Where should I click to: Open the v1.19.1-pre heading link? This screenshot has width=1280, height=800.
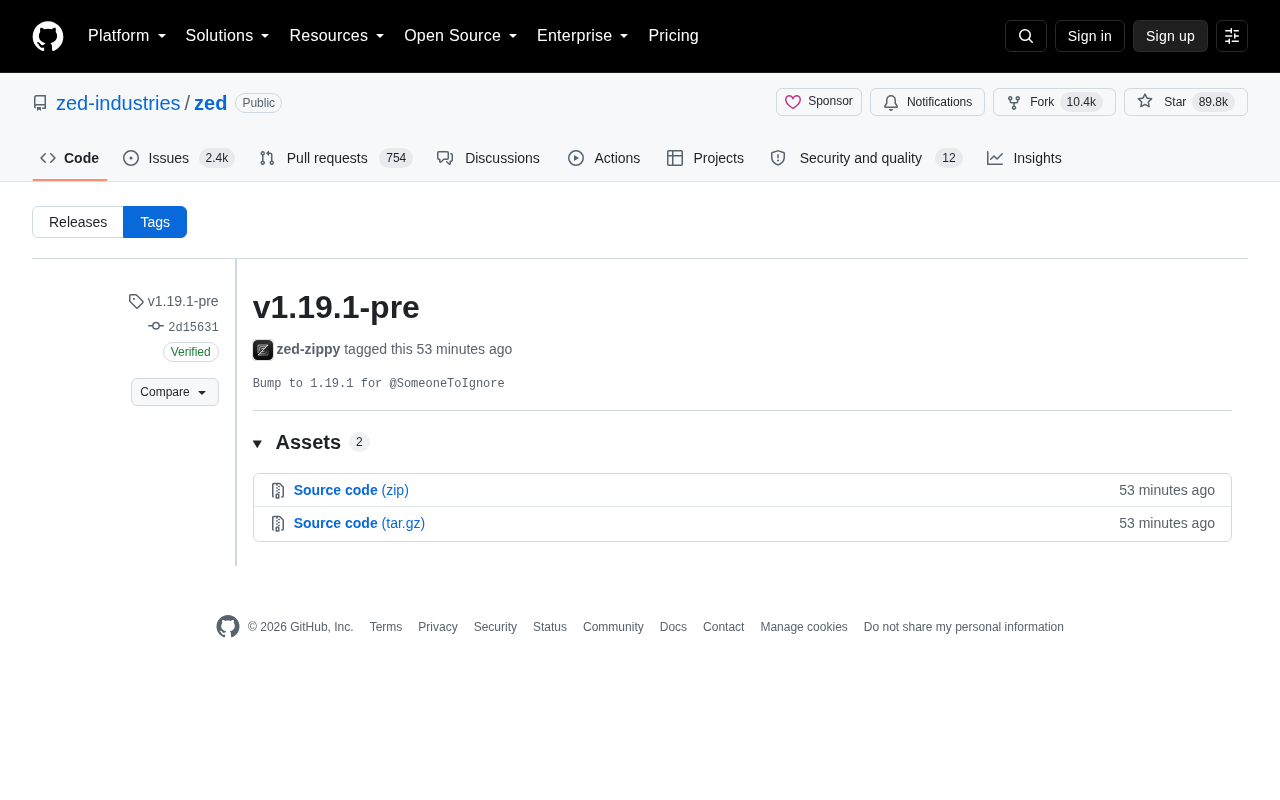[336, 307]
